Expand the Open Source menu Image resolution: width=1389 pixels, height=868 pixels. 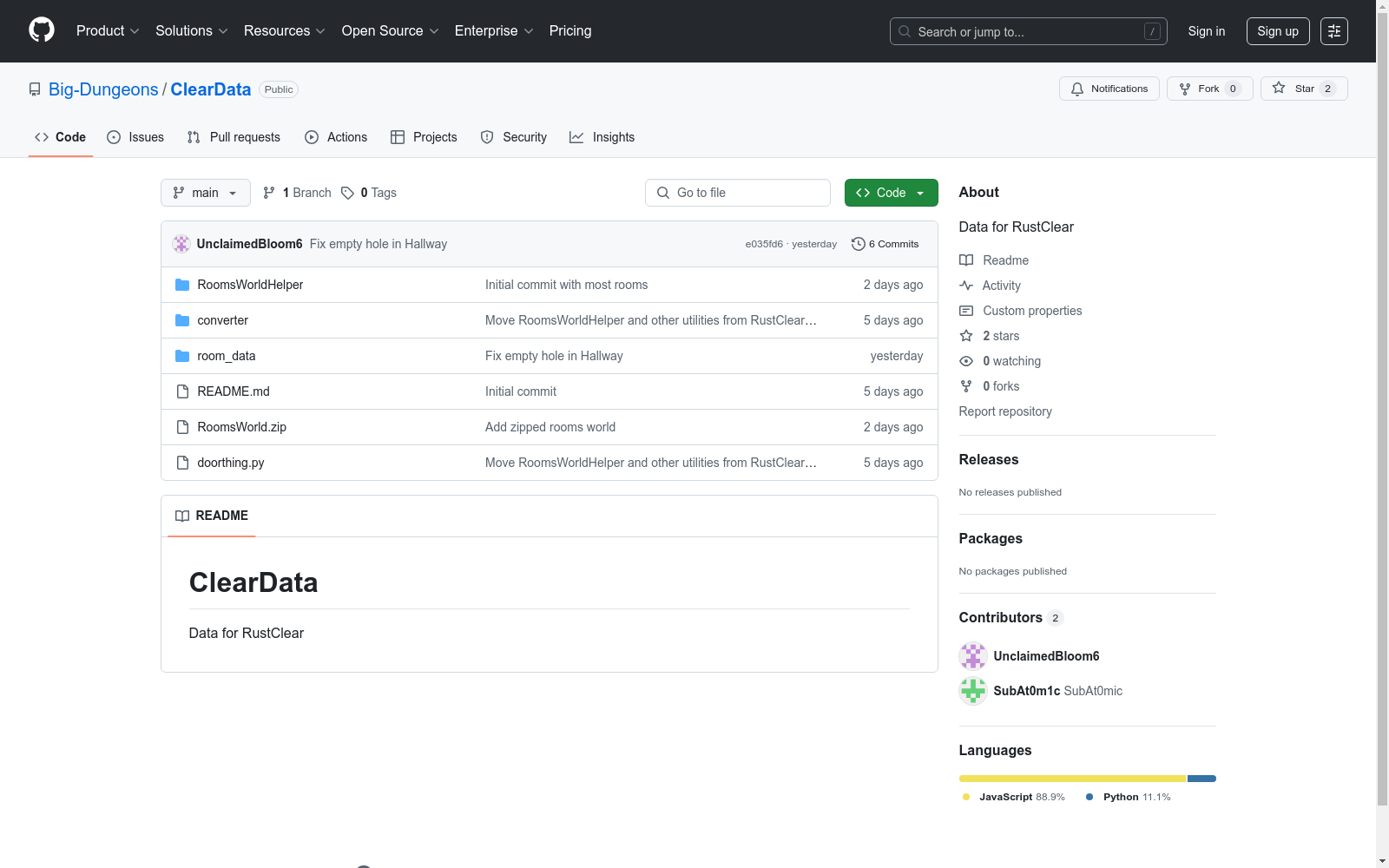[x=391, y=31]
